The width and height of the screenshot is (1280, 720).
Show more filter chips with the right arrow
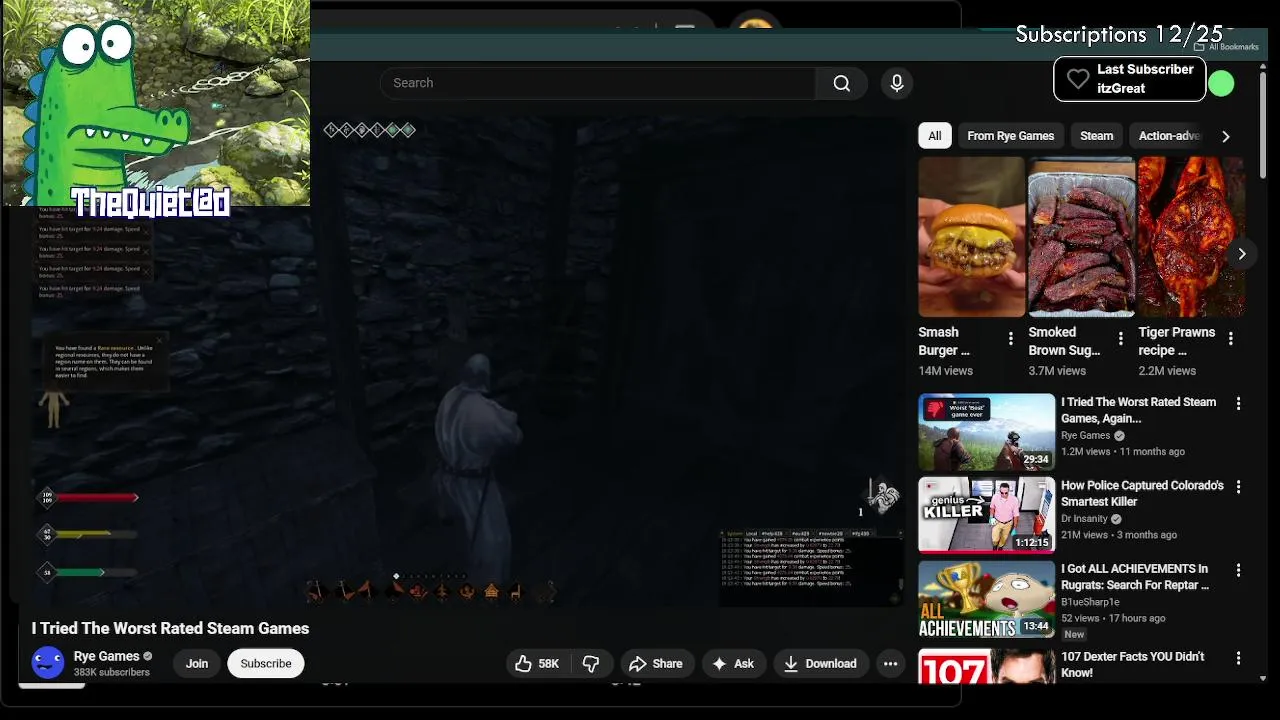click(x=1226, y=136)
